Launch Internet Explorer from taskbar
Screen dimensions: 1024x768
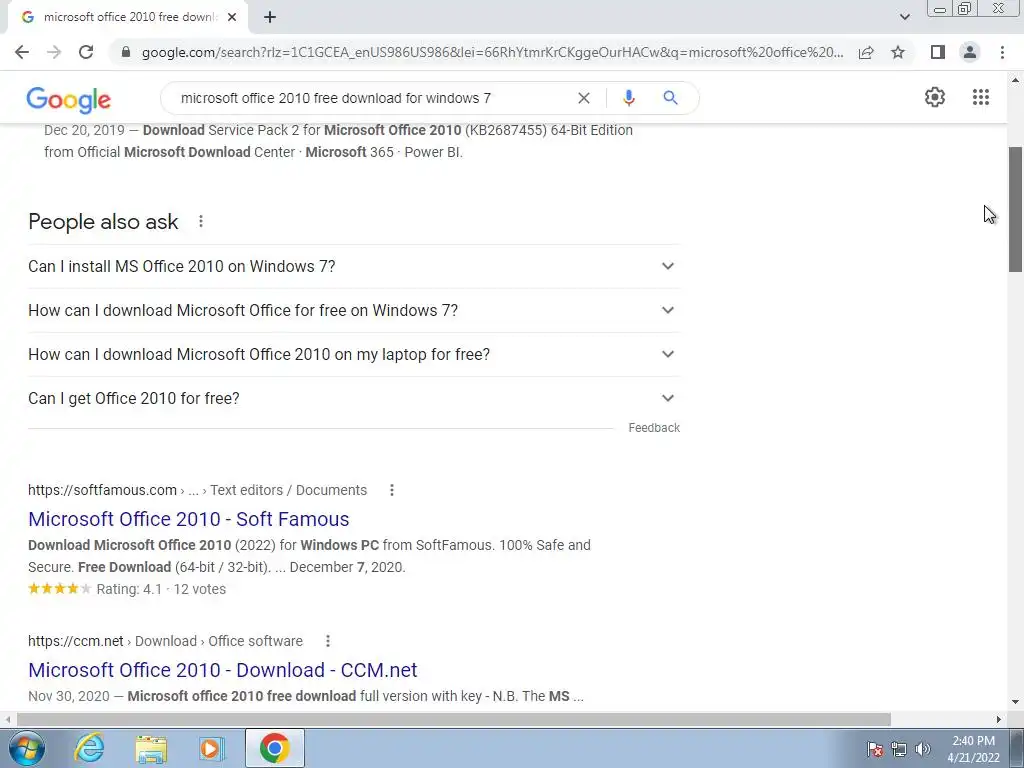tap(89, 748)
